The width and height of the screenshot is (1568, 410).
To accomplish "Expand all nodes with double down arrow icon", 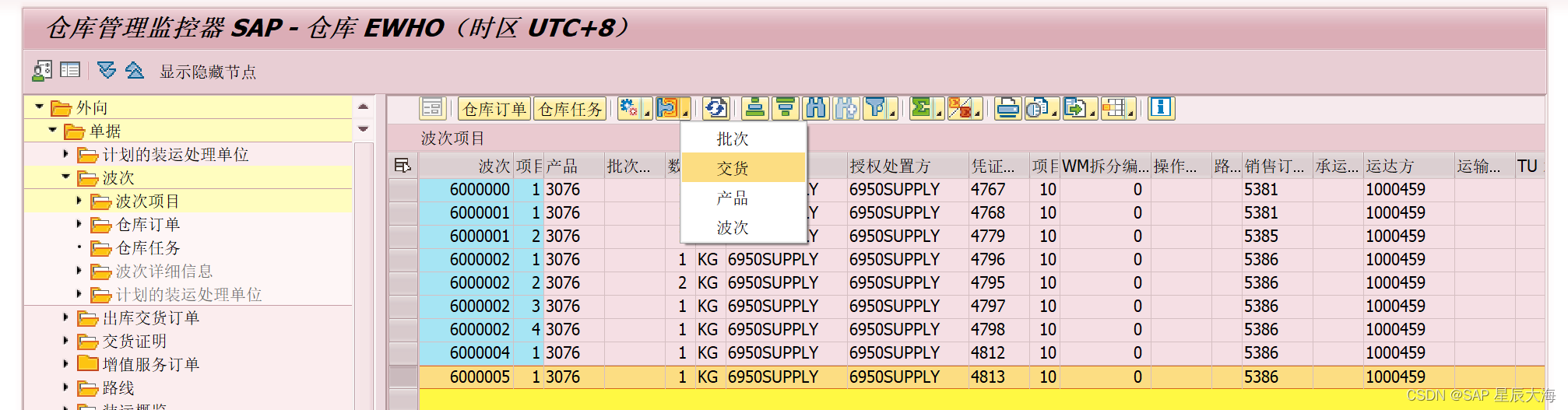I will (x=107, y=70).
